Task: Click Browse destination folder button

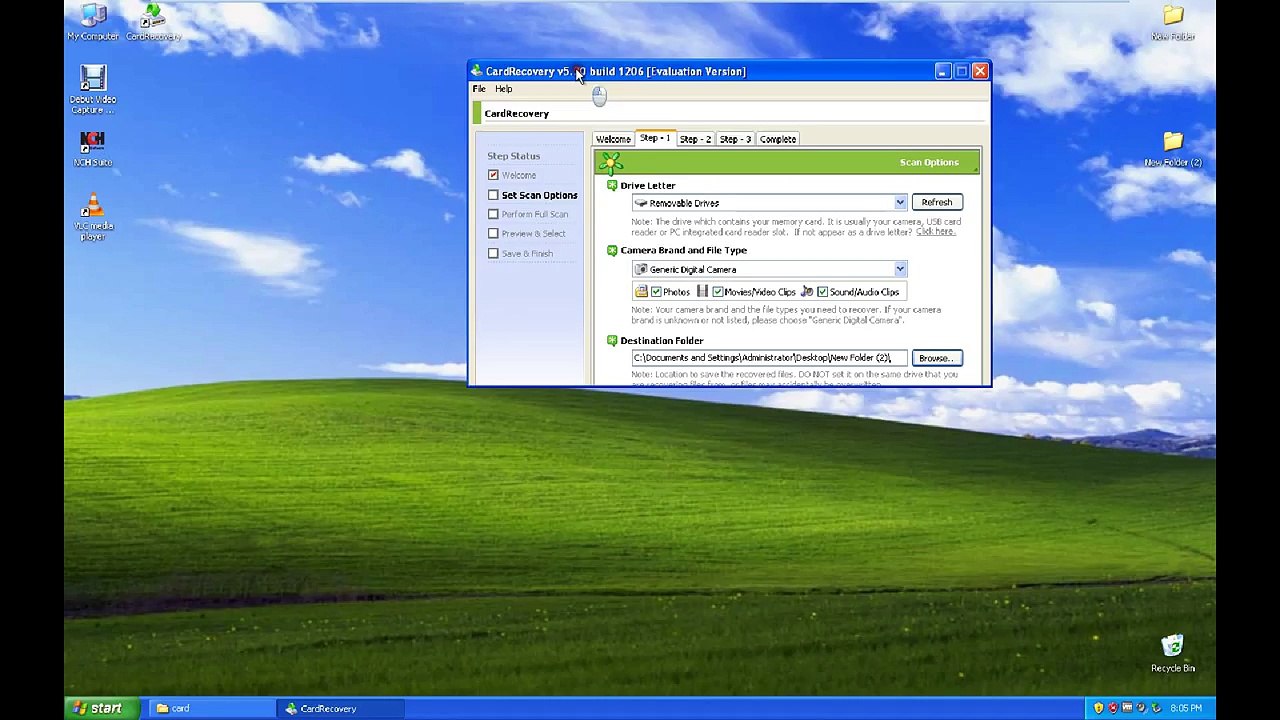Action: click(x=937, y=358)
